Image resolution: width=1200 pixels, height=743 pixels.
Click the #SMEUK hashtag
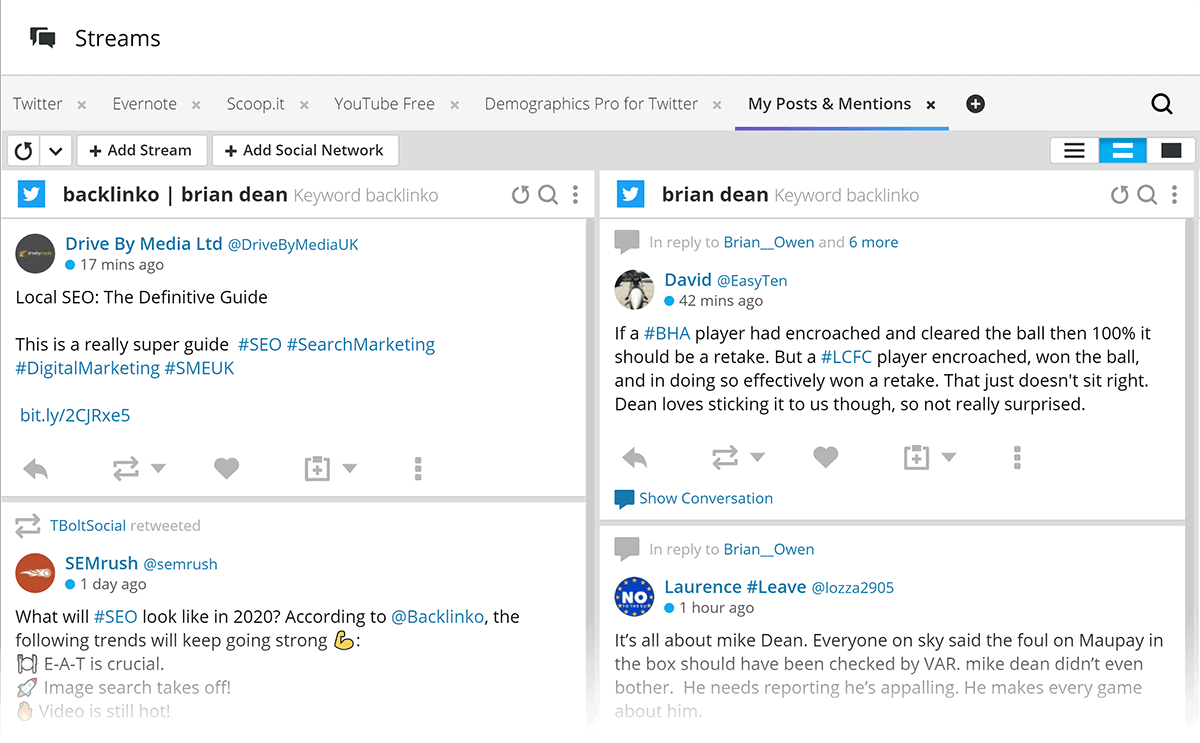[x=199, y=368]
